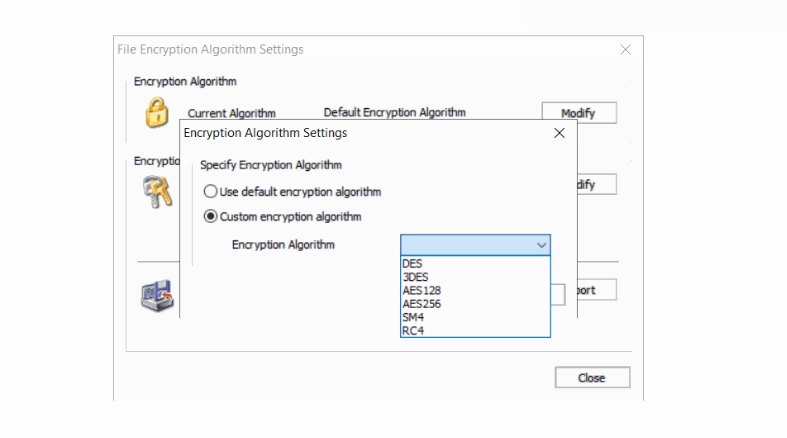Click the Current Algorithm label
Screen dimensions: 787x438
[231, 113]
